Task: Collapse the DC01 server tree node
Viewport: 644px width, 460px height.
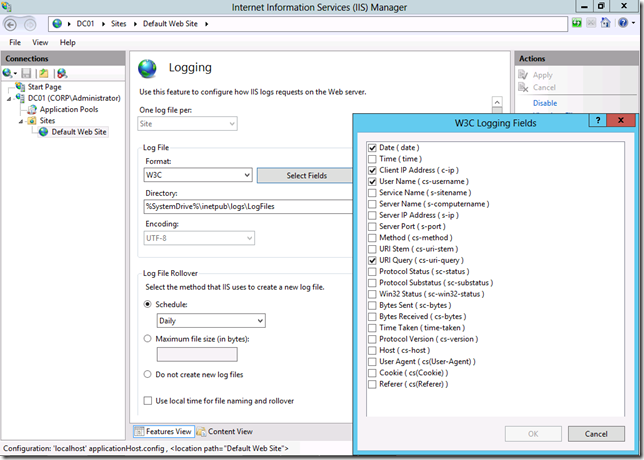Action: click(x=9, y=99)
